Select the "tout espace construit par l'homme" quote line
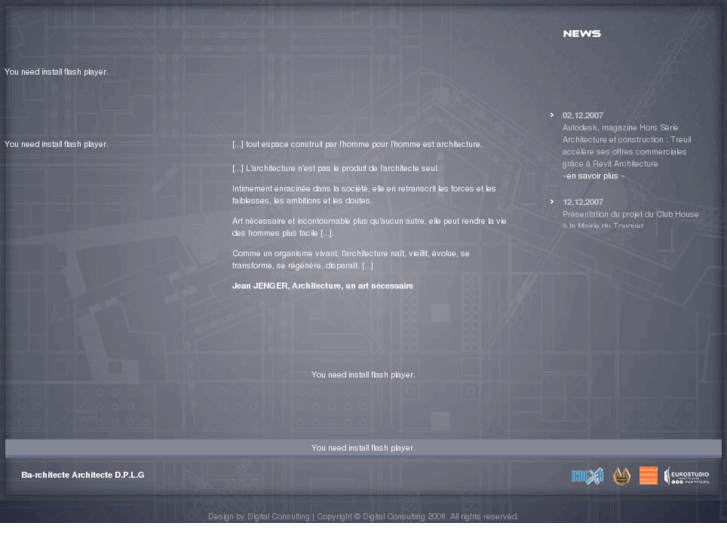727x545 pixels. tap(357, 144)
